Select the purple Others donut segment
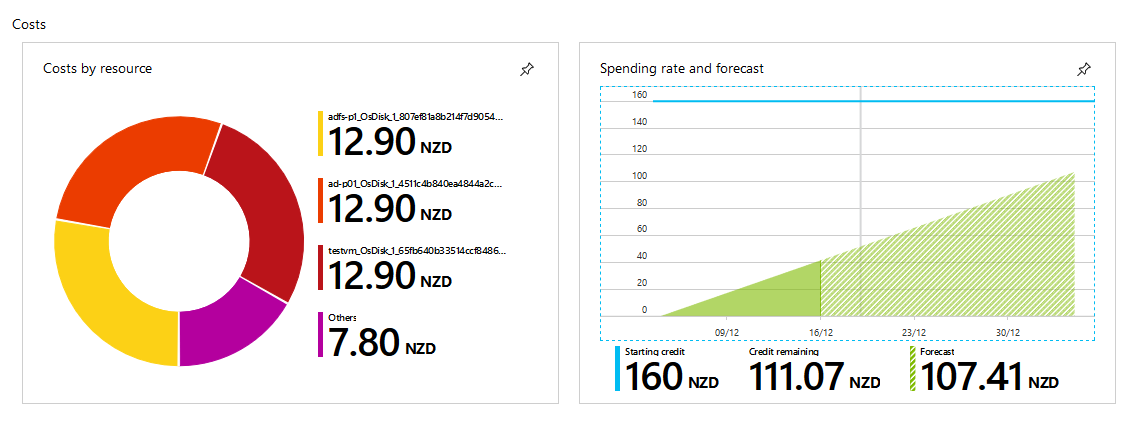The image size is (1124, 421). tap(229, 323)
